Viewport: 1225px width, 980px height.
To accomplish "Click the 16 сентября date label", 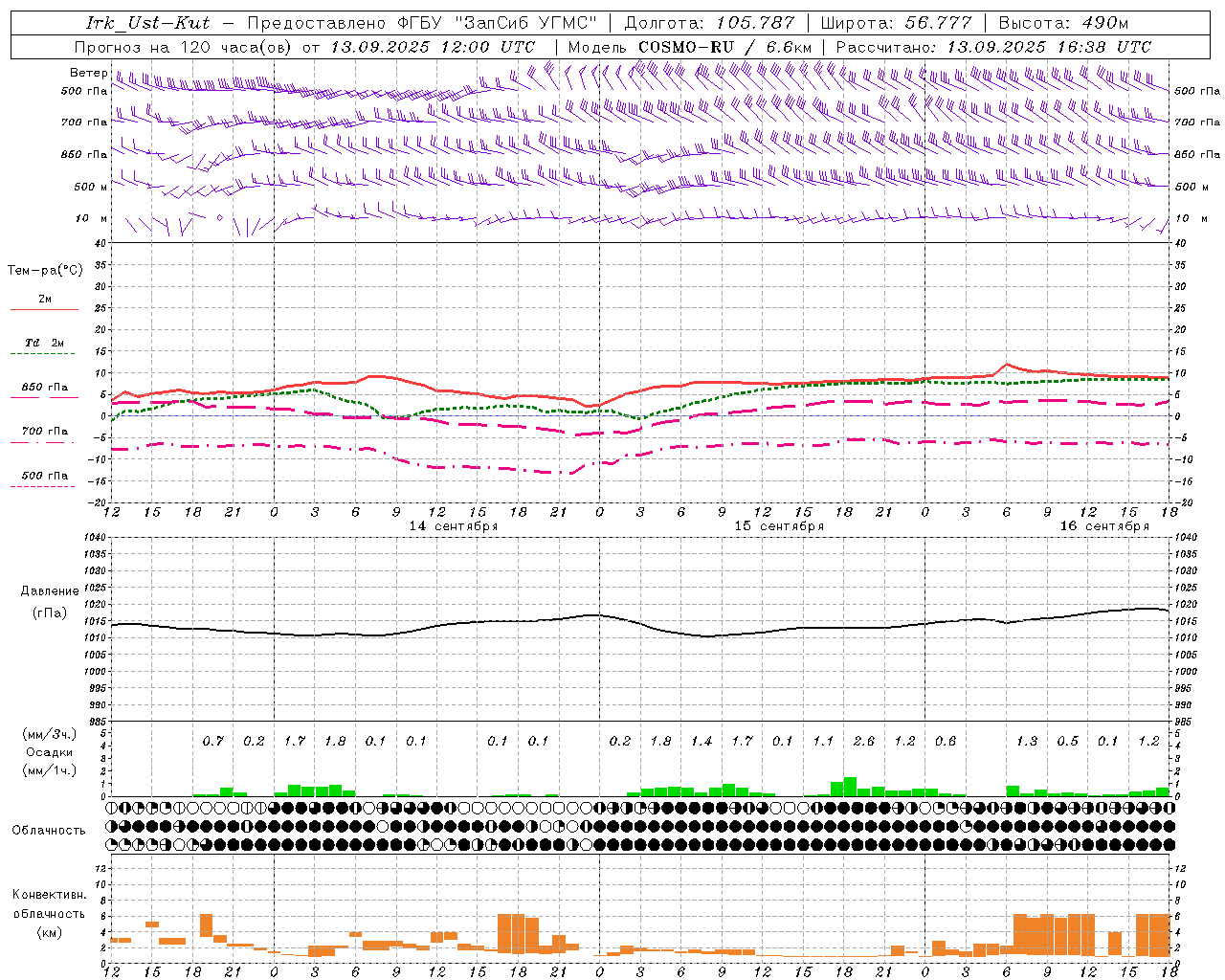I will (x=1104, y=526).
